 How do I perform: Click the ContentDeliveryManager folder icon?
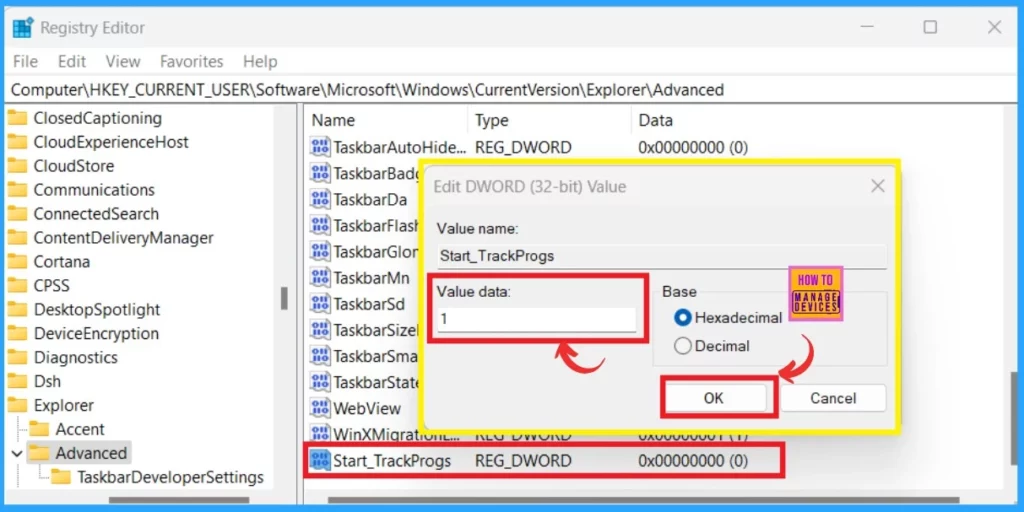[18, 238]
